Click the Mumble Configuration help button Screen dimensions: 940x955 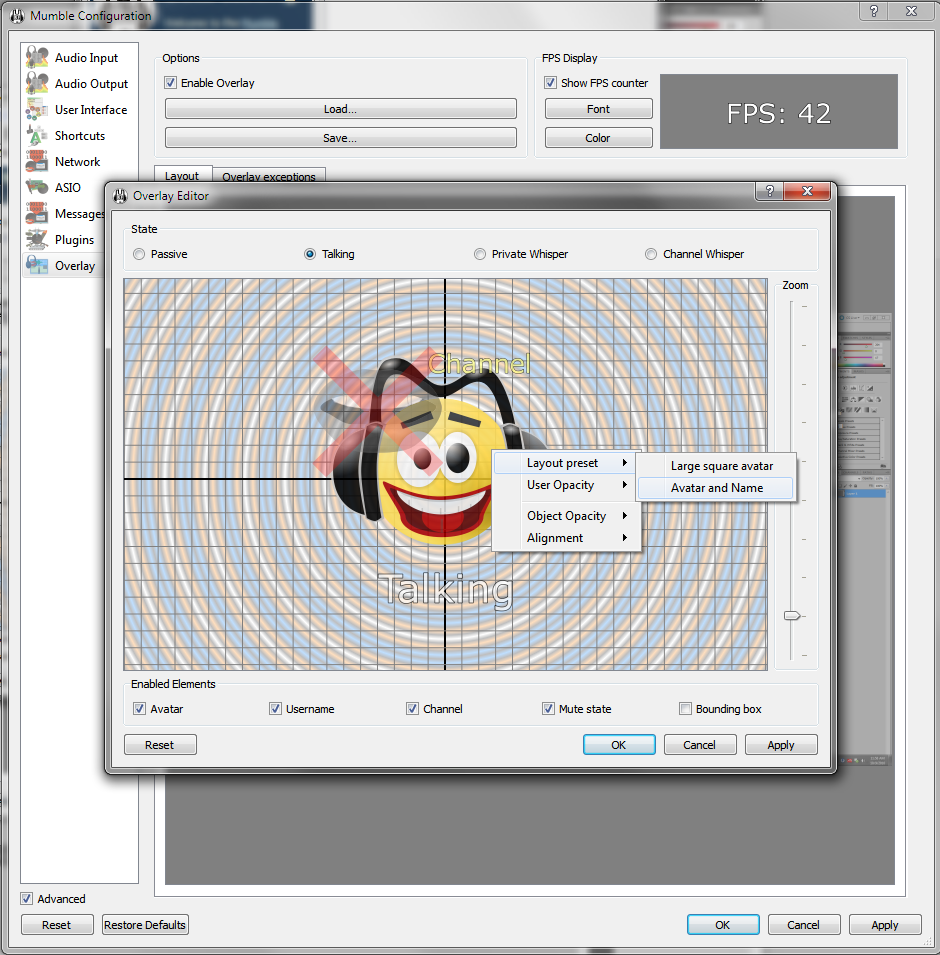pyautogui.click(x=874, y=11)
